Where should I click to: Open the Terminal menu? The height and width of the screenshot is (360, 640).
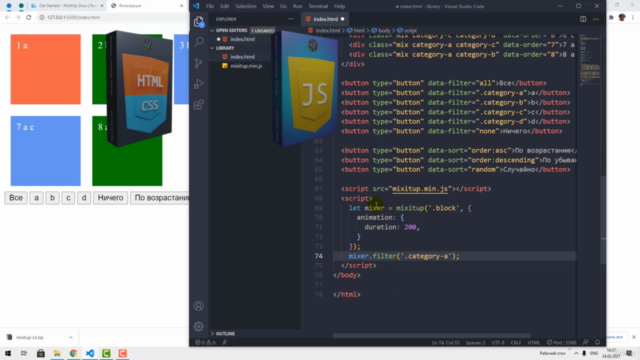pos(318,6)
